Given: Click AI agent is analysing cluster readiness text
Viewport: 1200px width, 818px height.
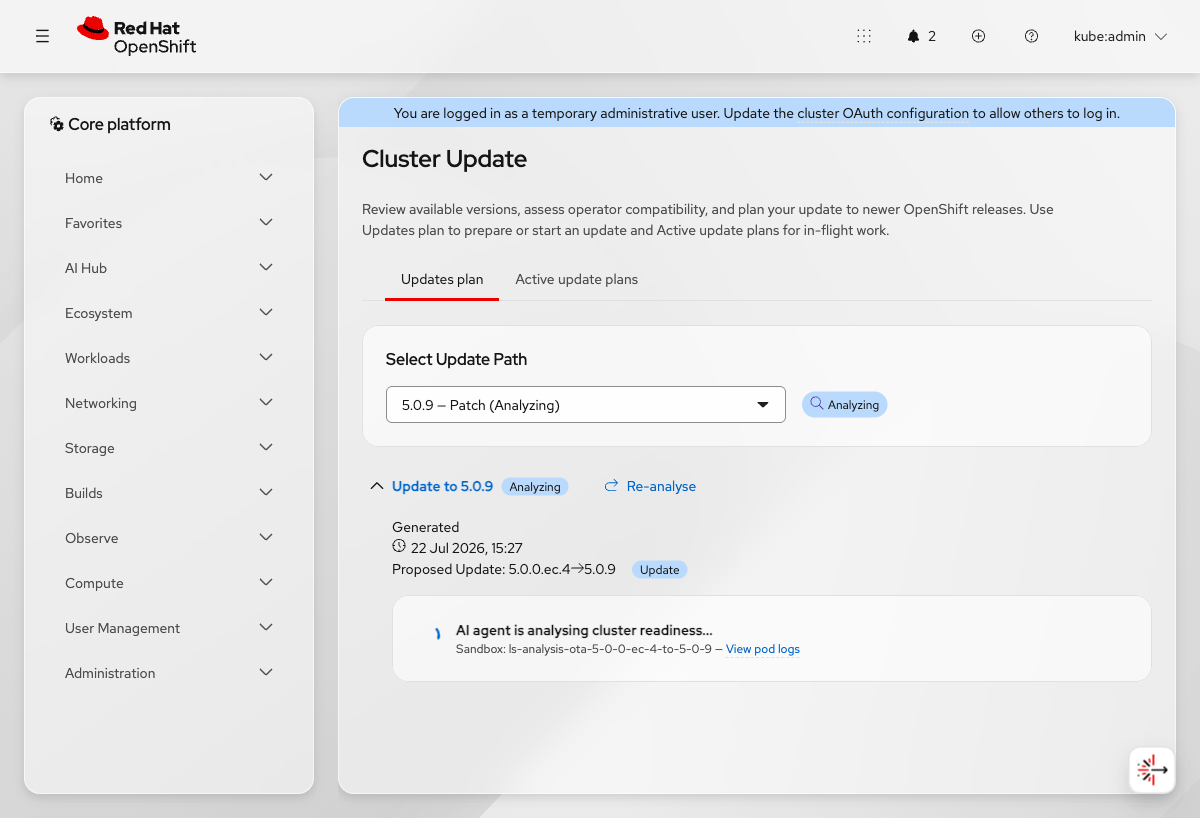Looking at the screenshot, I should point(584,630).
